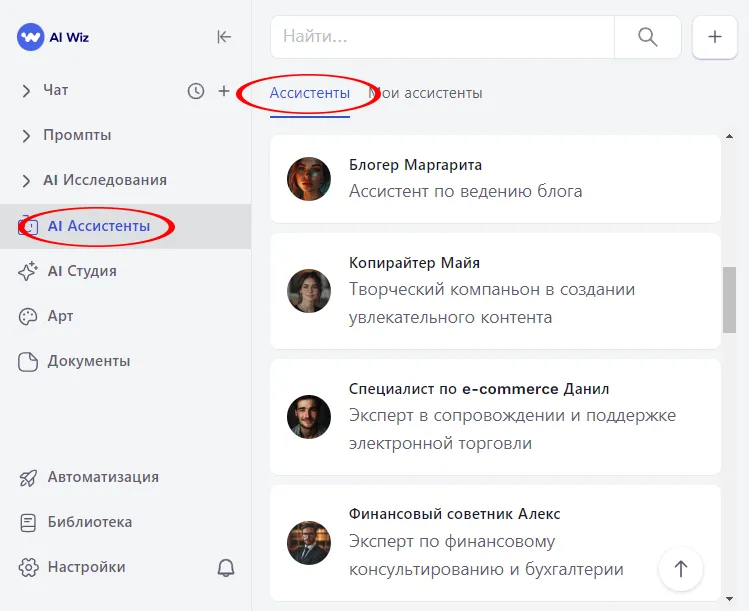Click text Эксперт по финансовому консультированию
The width and height of the screenshot is (749, 611).
[486, 555]
